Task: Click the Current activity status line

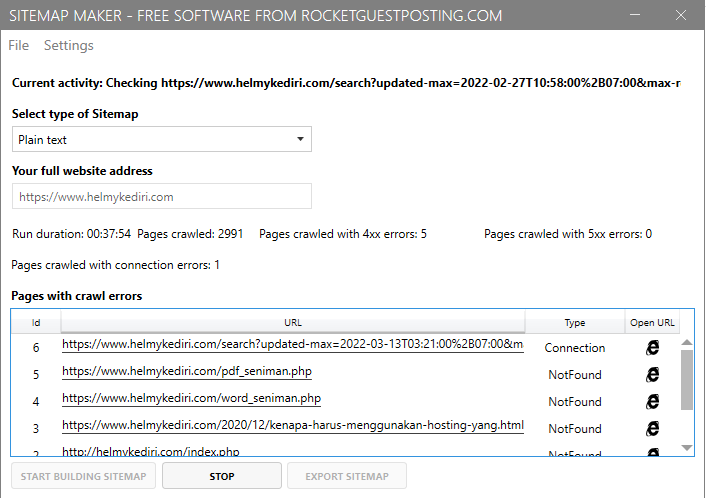Action: click(346, 83)
